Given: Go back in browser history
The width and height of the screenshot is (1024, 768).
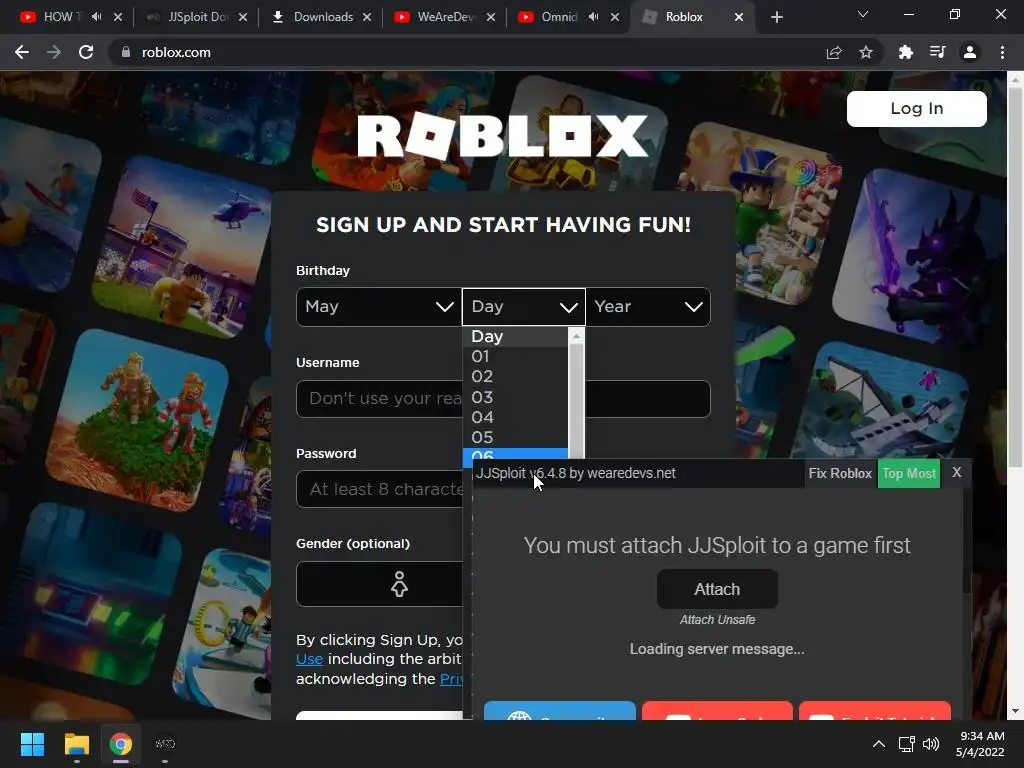Looking at the screenshot, I should pyautogui.click(x=22, y=52).
